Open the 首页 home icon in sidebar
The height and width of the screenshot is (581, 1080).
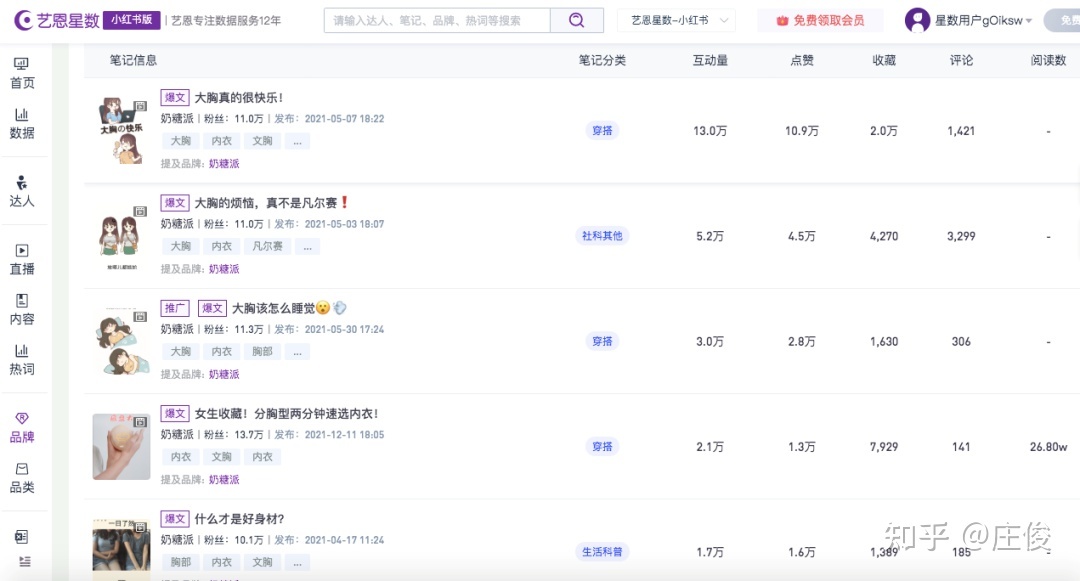click(x=22, y=70)
